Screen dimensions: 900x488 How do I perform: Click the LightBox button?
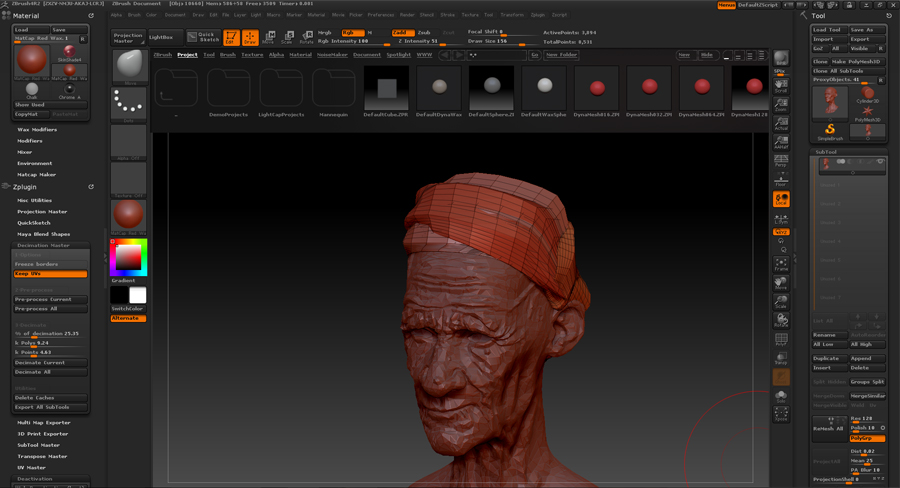point(164,37)
